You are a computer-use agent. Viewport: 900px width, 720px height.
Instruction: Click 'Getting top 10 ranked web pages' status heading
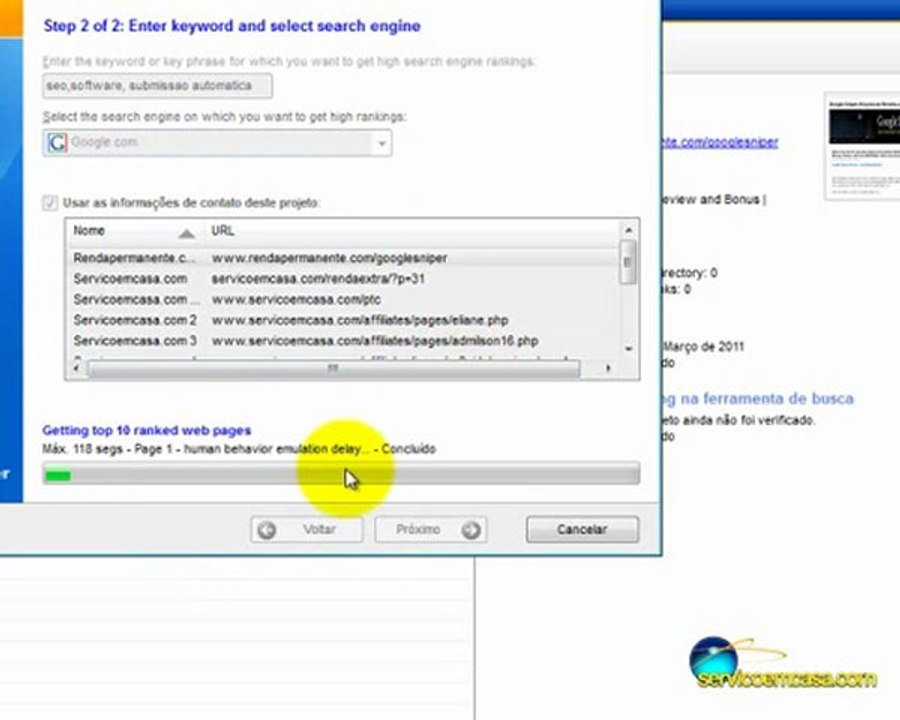click(146, 431)
